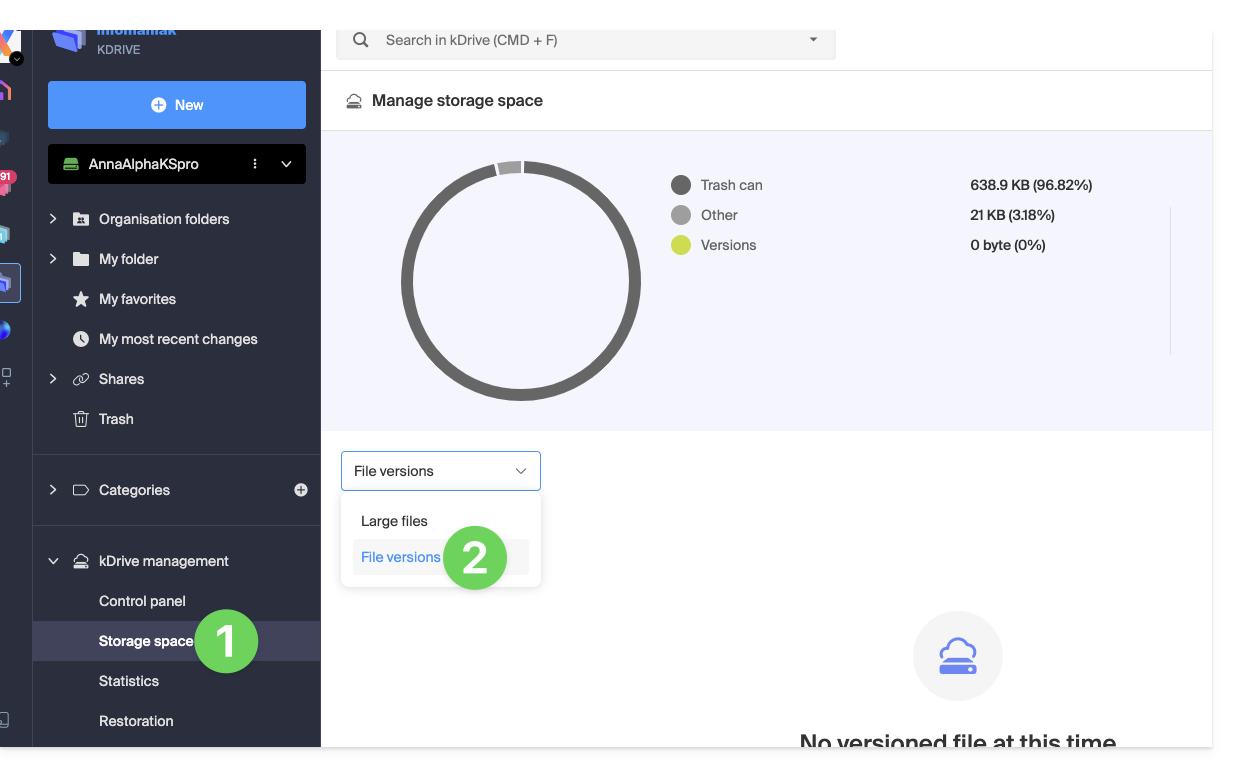Click the blue New button
The image size is (1242, 777).
[x=177, y=105]
